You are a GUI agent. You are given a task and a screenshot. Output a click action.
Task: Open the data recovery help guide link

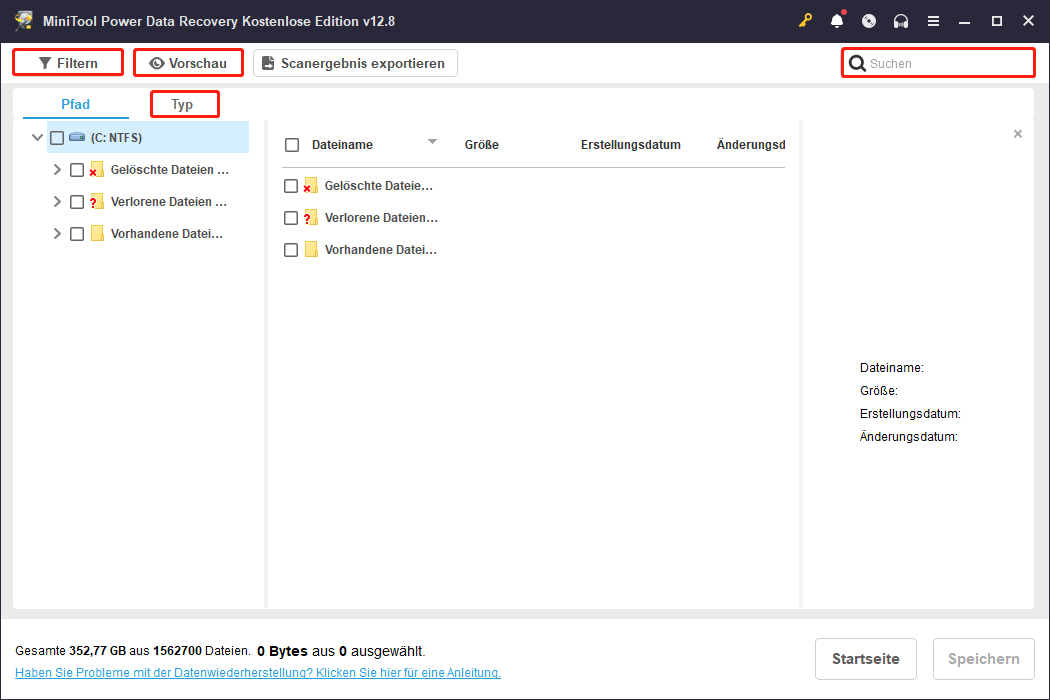point(254,672)
